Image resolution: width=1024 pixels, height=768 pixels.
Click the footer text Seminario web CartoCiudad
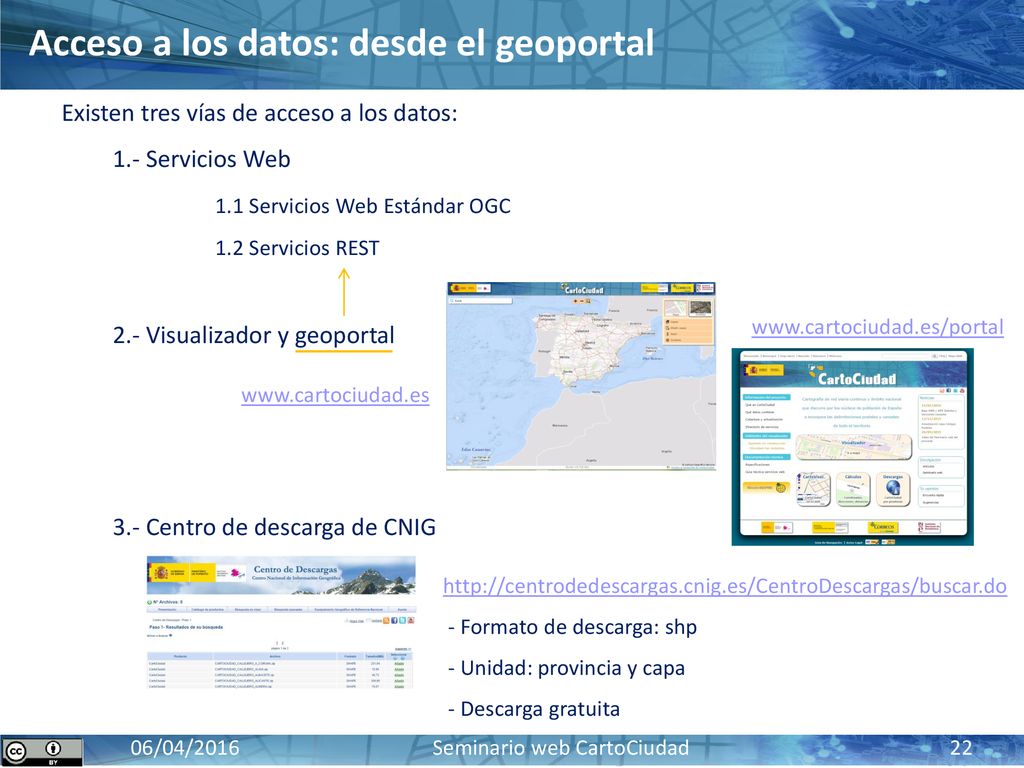click(x=560, y=748)
